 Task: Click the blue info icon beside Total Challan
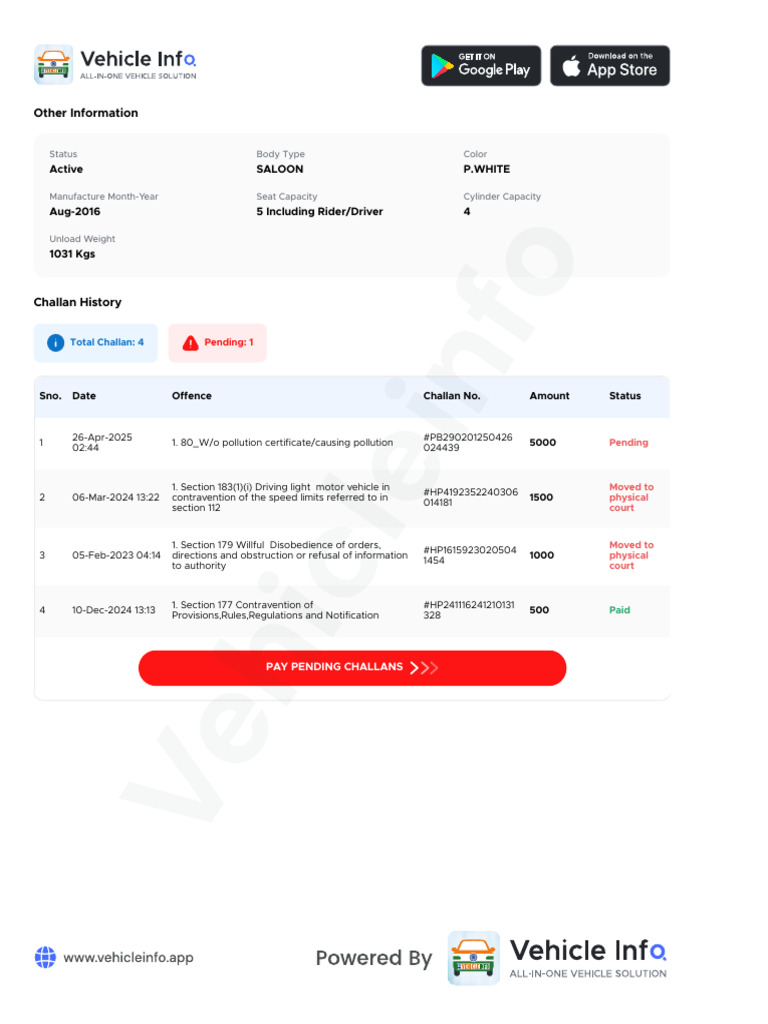[x=56, y=342]
